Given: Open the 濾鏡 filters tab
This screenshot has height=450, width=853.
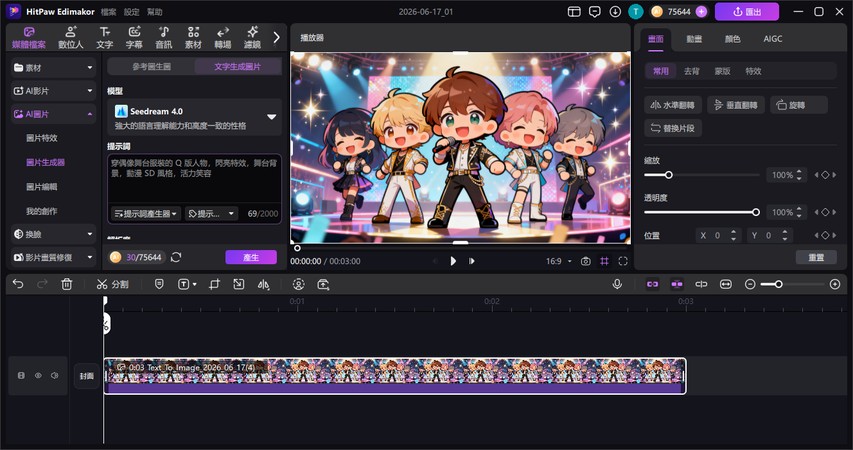Looking at the screenshot, I should pyautogui.click(x=252, y=38).
